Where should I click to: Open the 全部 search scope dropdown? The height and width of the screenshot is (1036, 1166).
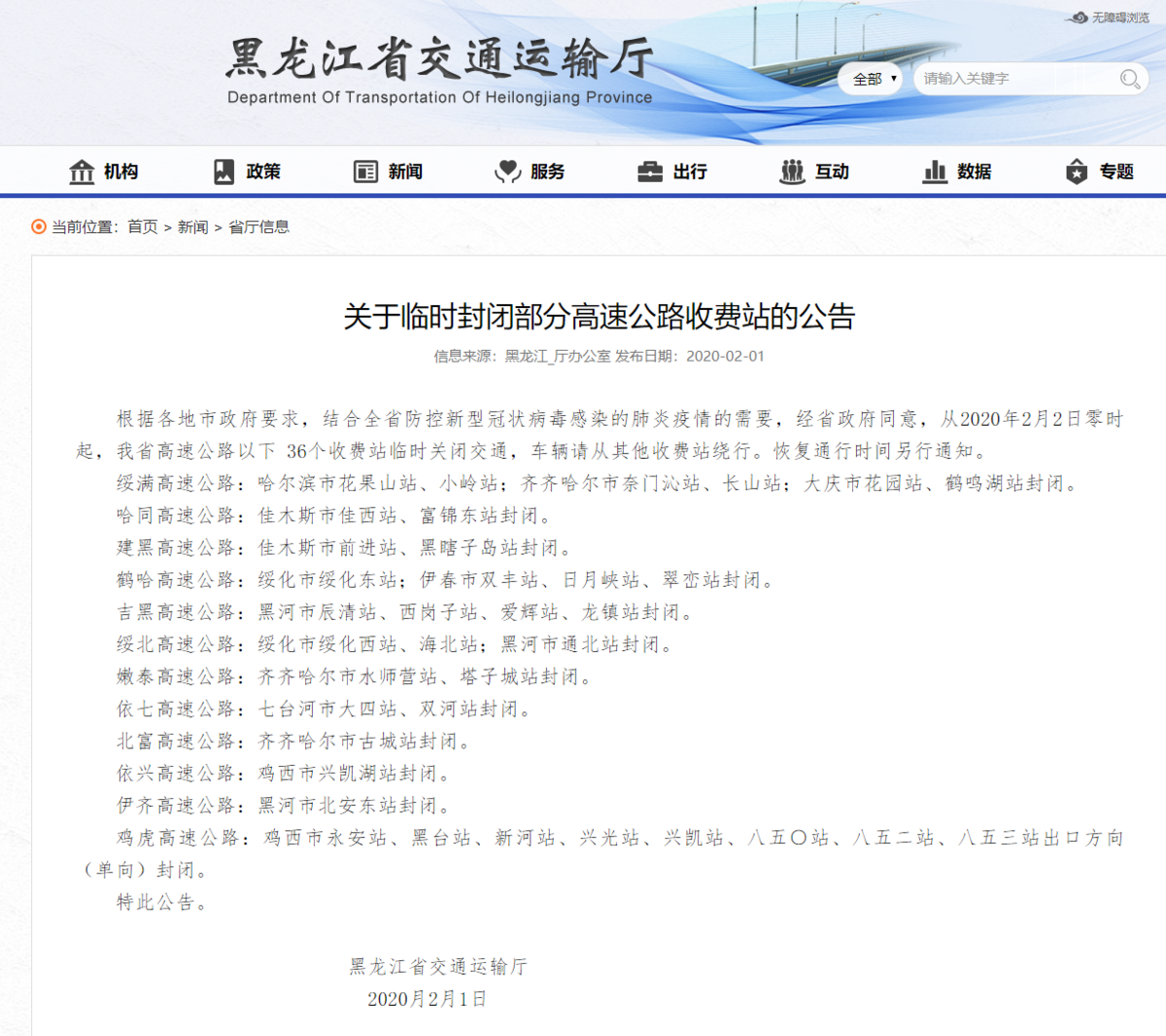[873, 79]
